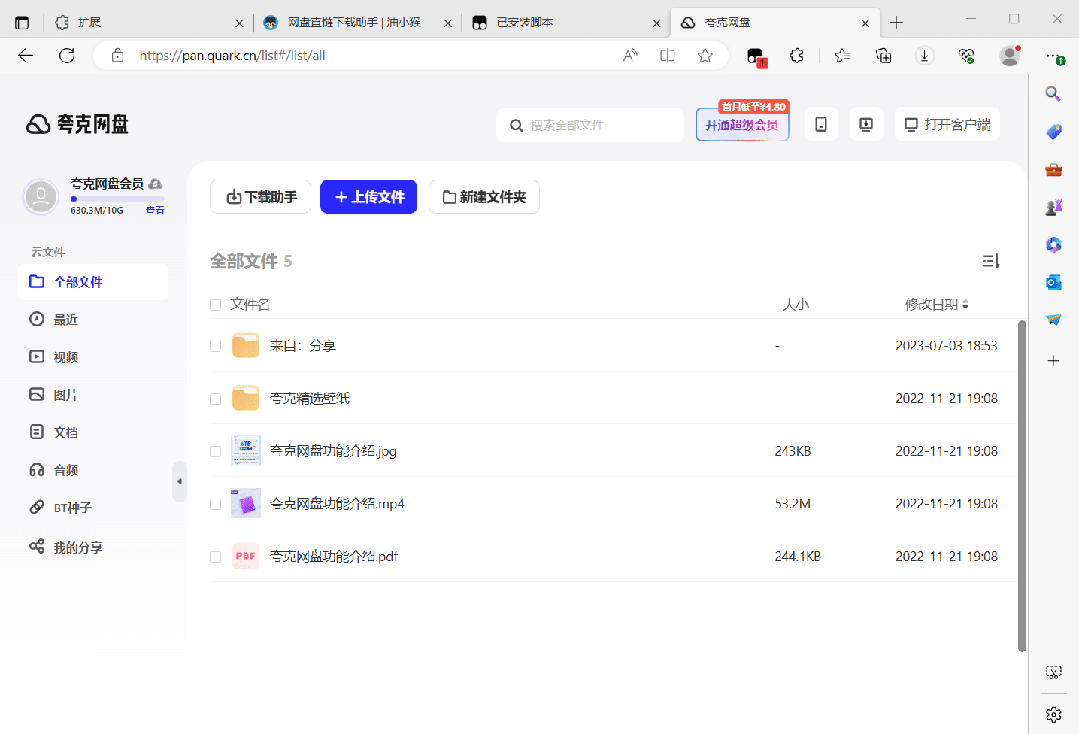
Task: Toggle the list view sort icon
Action: click(x=990, y=261)
